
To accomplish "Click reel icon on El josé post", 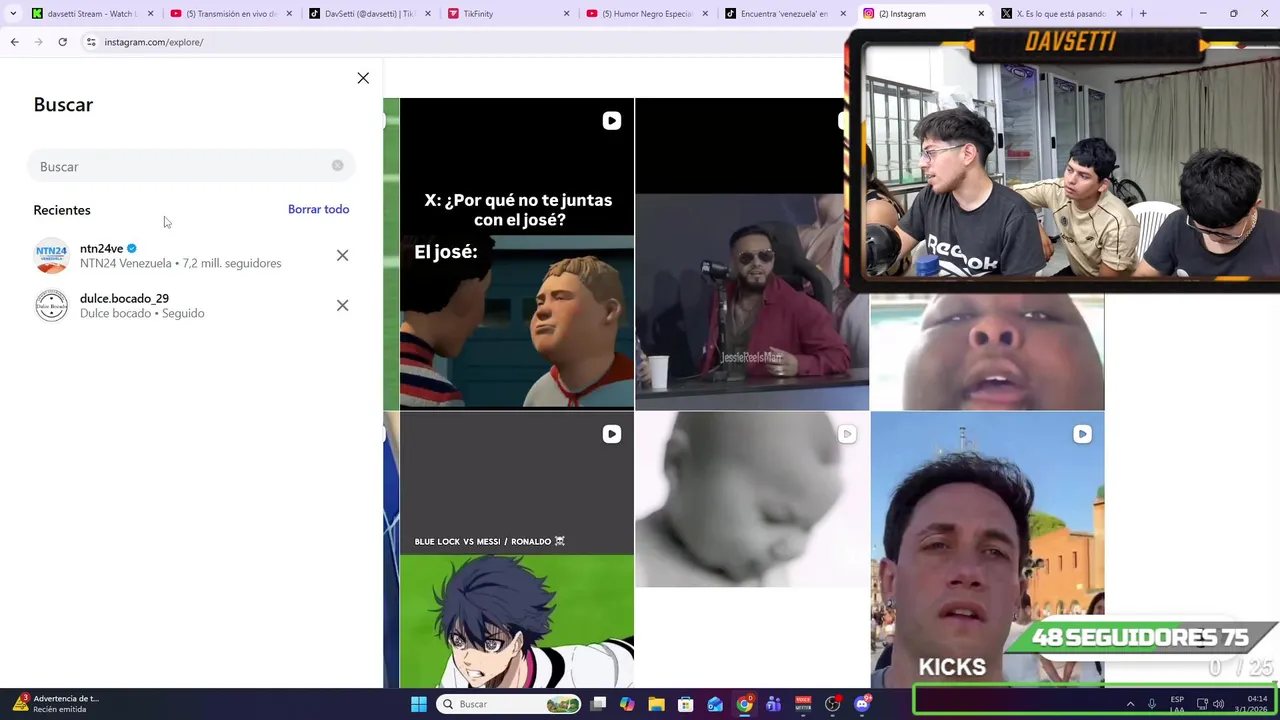I will click(611, 121).
